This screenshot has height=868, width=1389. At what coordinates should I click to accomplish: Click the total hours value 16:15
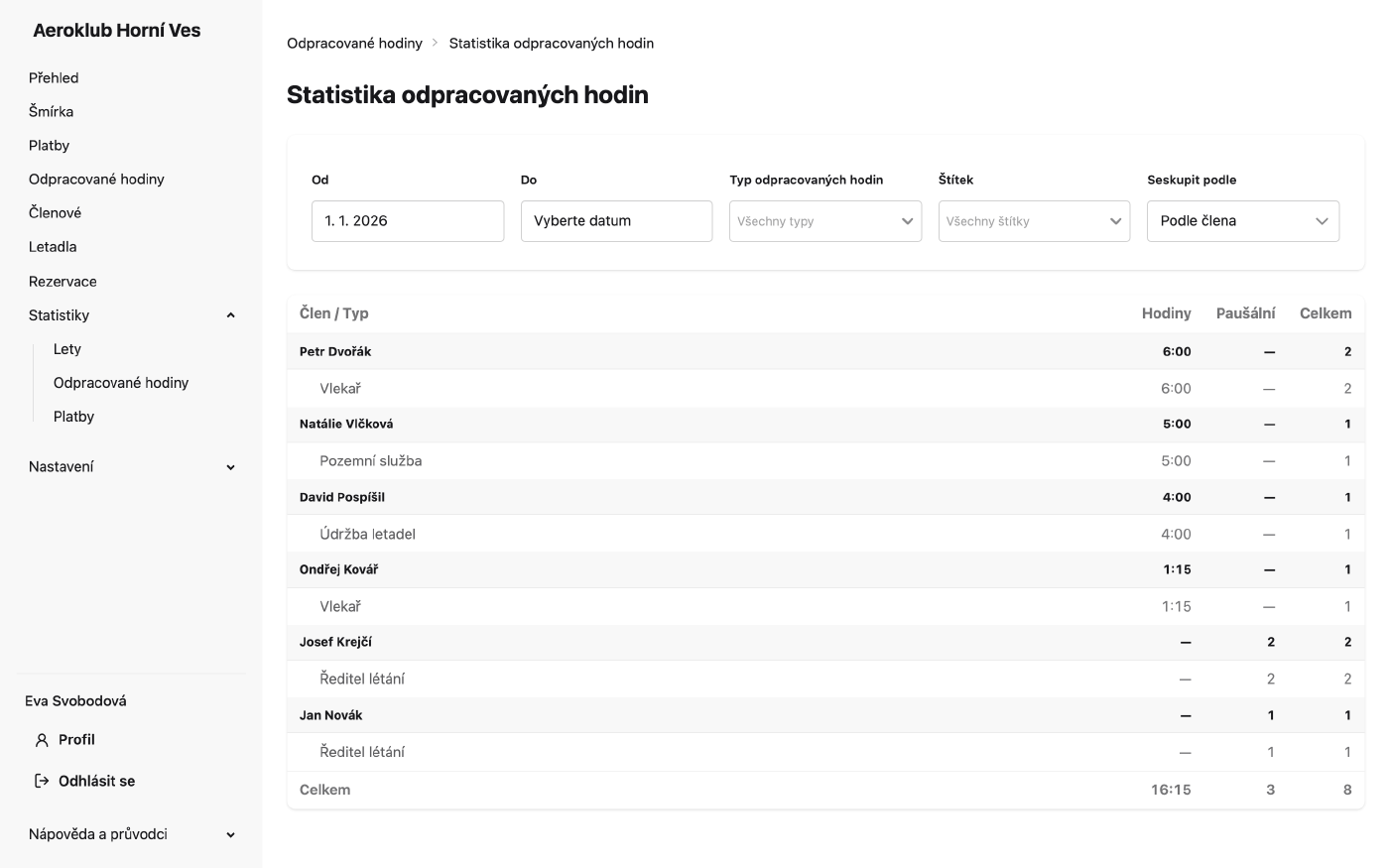coord(1171,791)
